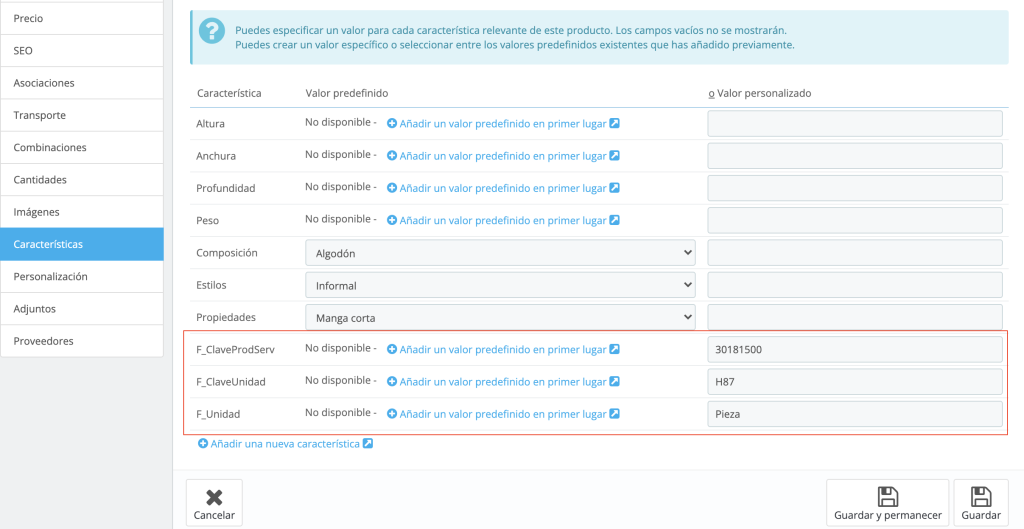Screen dimensions: 1024x529
Task: Click floppy disk icon on Guardar y permanecer
Action: click(887, 496)
